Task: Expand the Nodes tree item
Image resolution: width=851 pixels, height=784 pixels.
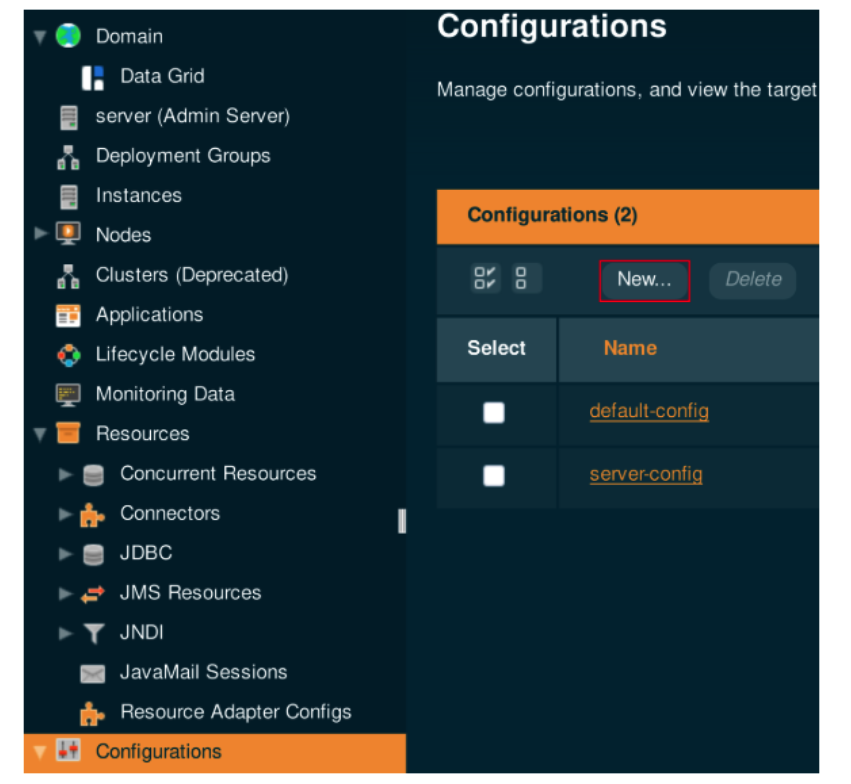Action: pyautogui.click(x=41, y=234)
